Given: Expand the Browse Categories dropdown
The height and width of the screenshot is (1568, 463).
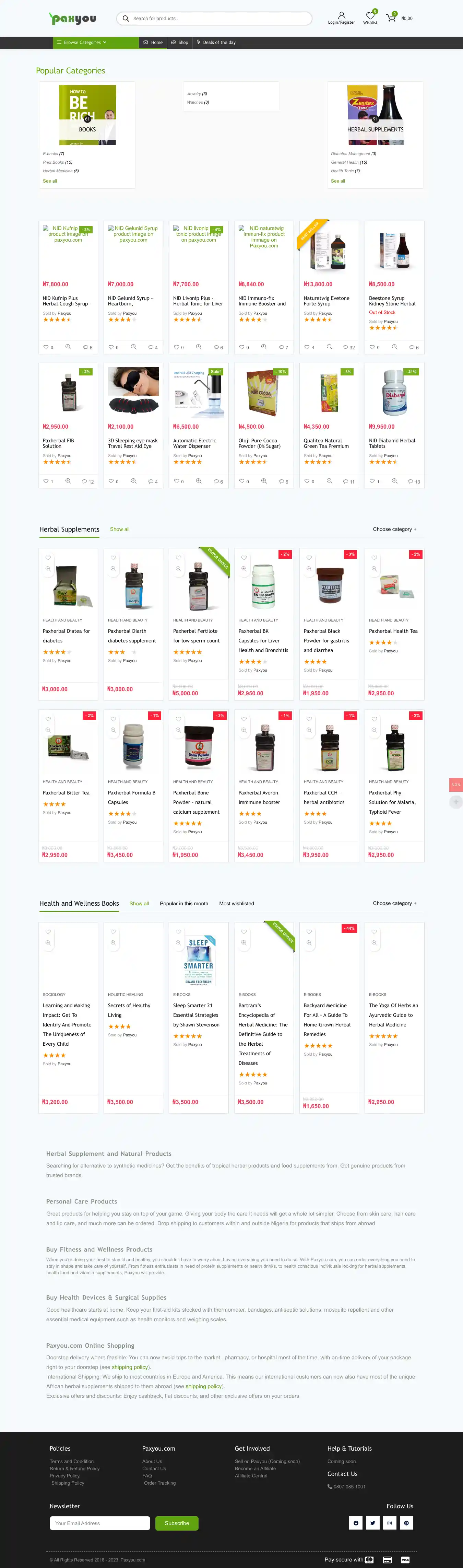Looking at the screenshot, I should click(x=82, y=43).
